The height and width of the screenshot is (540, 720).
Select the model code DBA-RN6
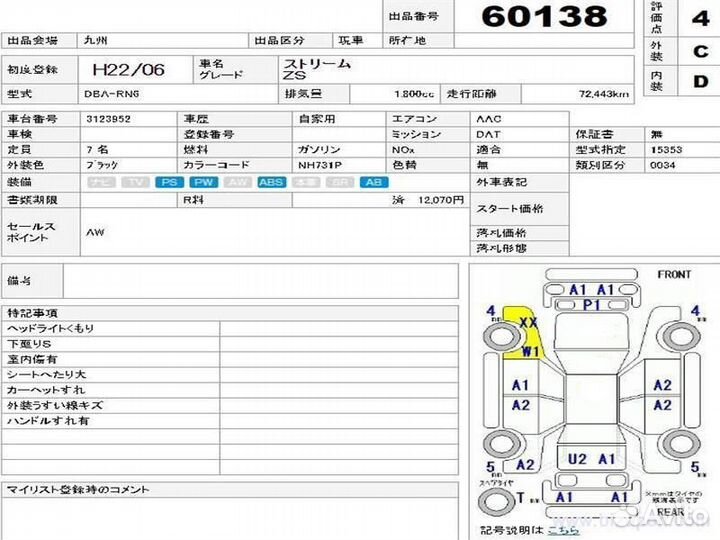tap(112, 94)
